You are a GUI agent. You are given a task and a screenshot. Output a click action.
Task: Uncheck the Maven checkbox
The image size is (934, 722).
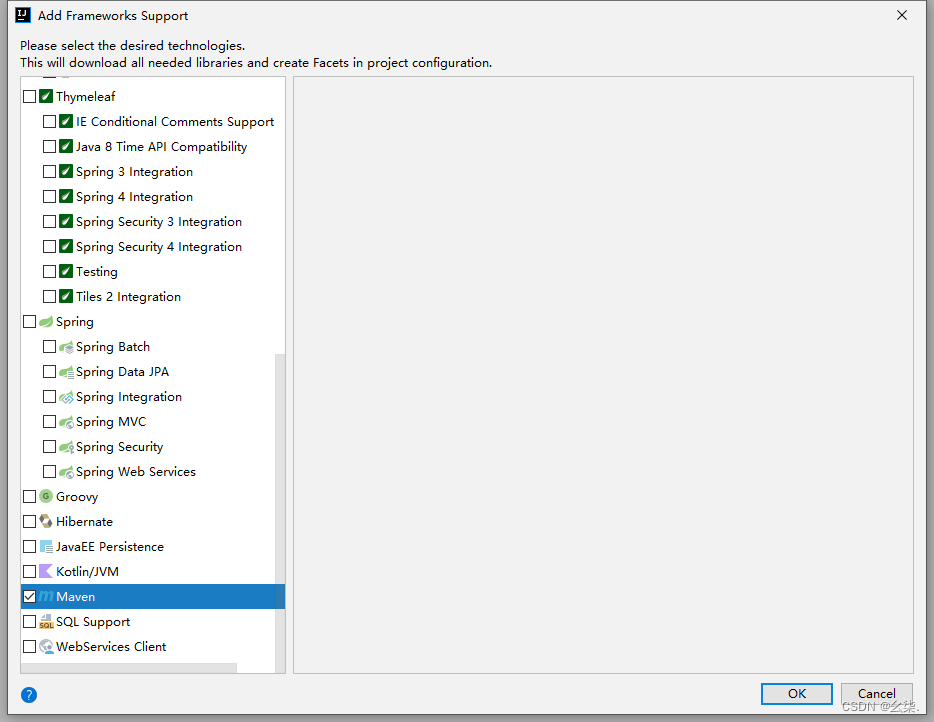tap(29, 596)
